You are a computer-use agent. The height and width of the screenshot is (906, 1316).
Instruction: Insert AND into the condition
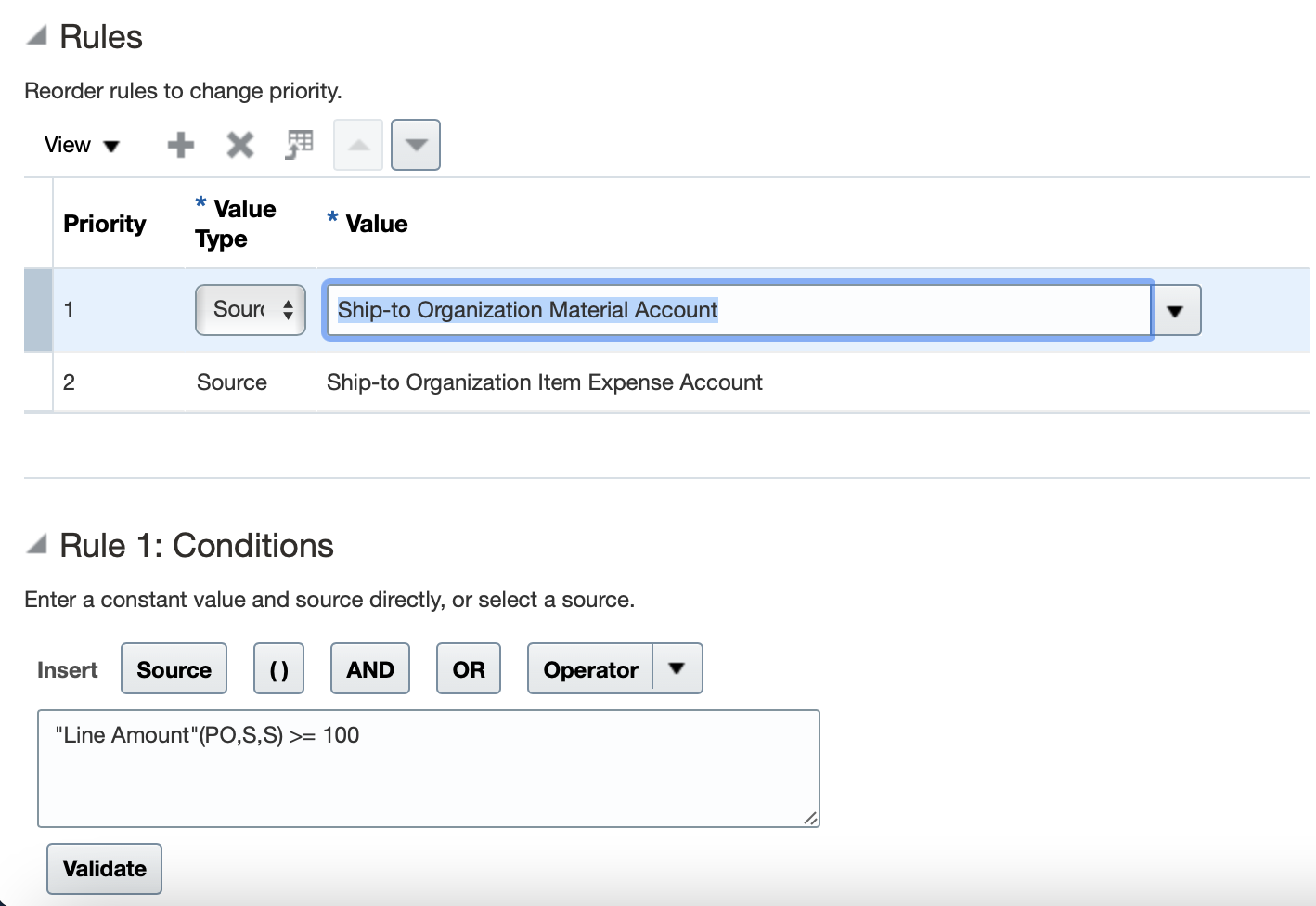[370, 669]
